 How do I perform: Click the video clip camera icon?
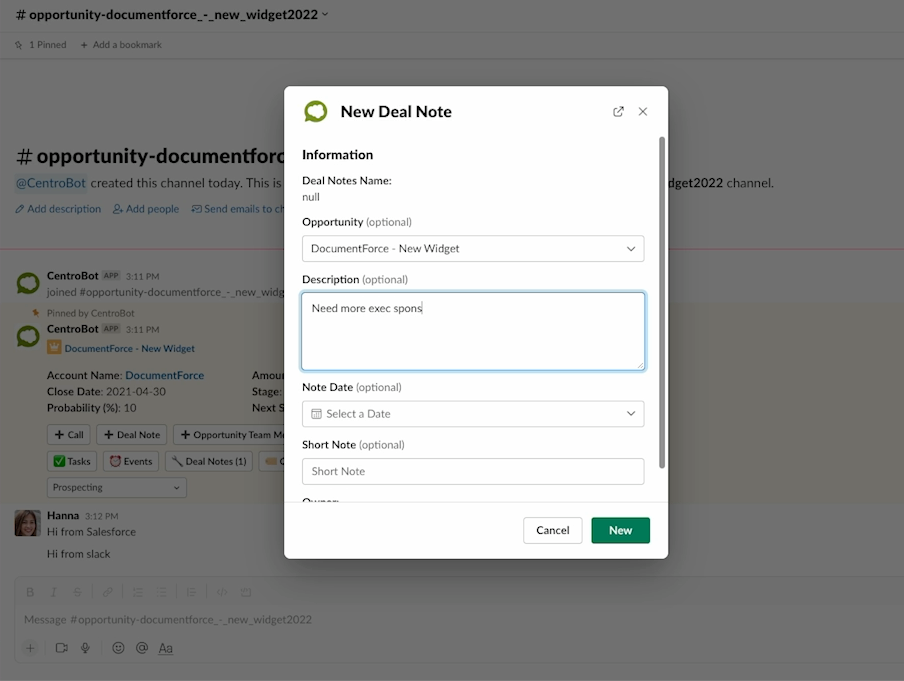62,648
